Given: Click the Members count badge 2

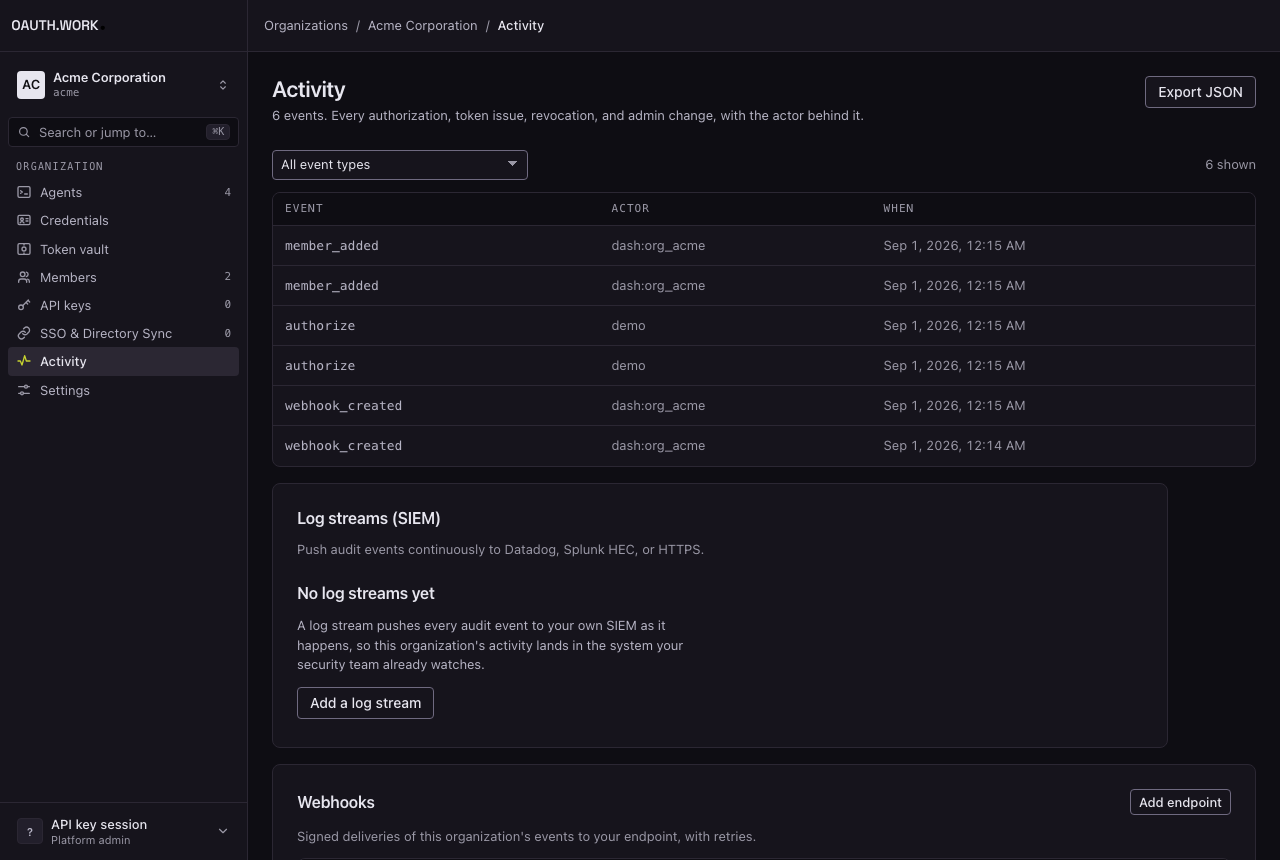Looking at the screenshot, I should (x=227, y=277).
